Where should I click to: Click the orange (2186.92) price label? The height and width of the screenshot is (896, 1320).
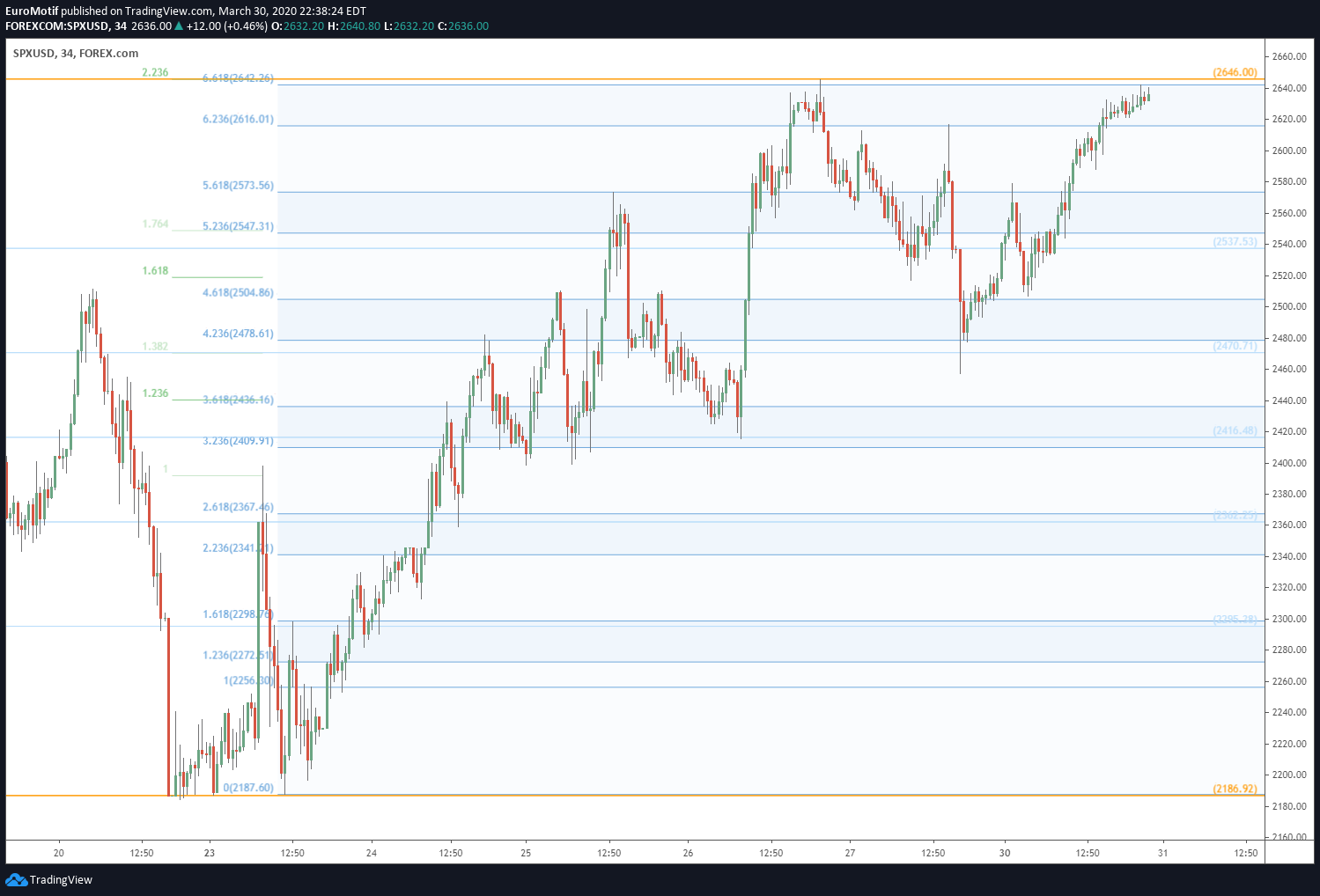point(1235,789)
